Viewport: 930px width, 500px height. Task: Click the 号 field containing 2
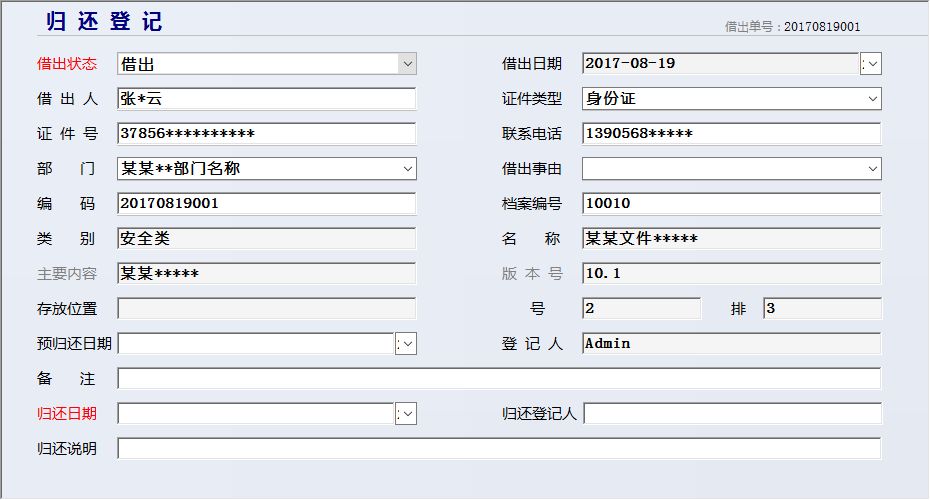coord(641,308)
